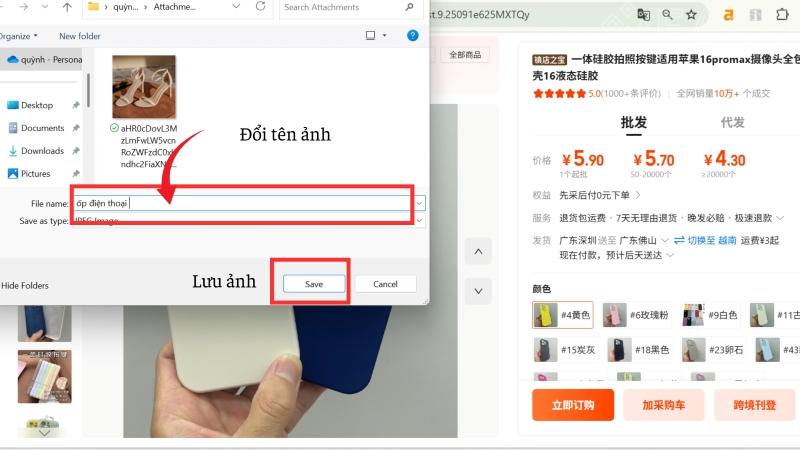Screen dimensions: 800x450
Task: Click thumbnail list scroll-down chevron
Action: click(44, 433)
